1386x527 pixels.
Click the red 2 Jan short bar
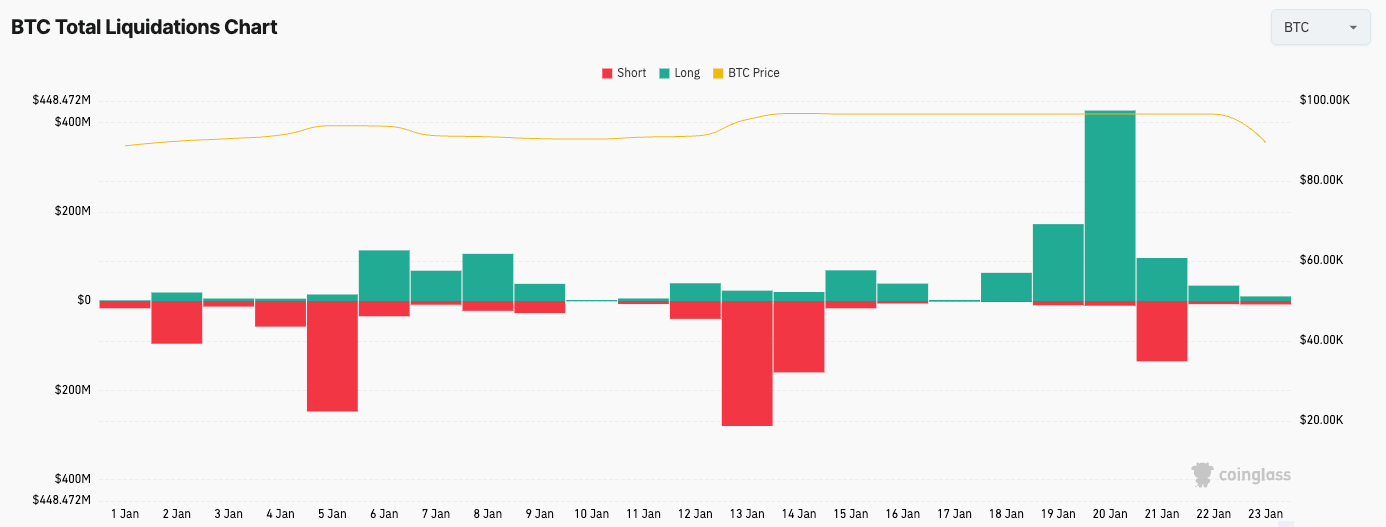(177, 322)
